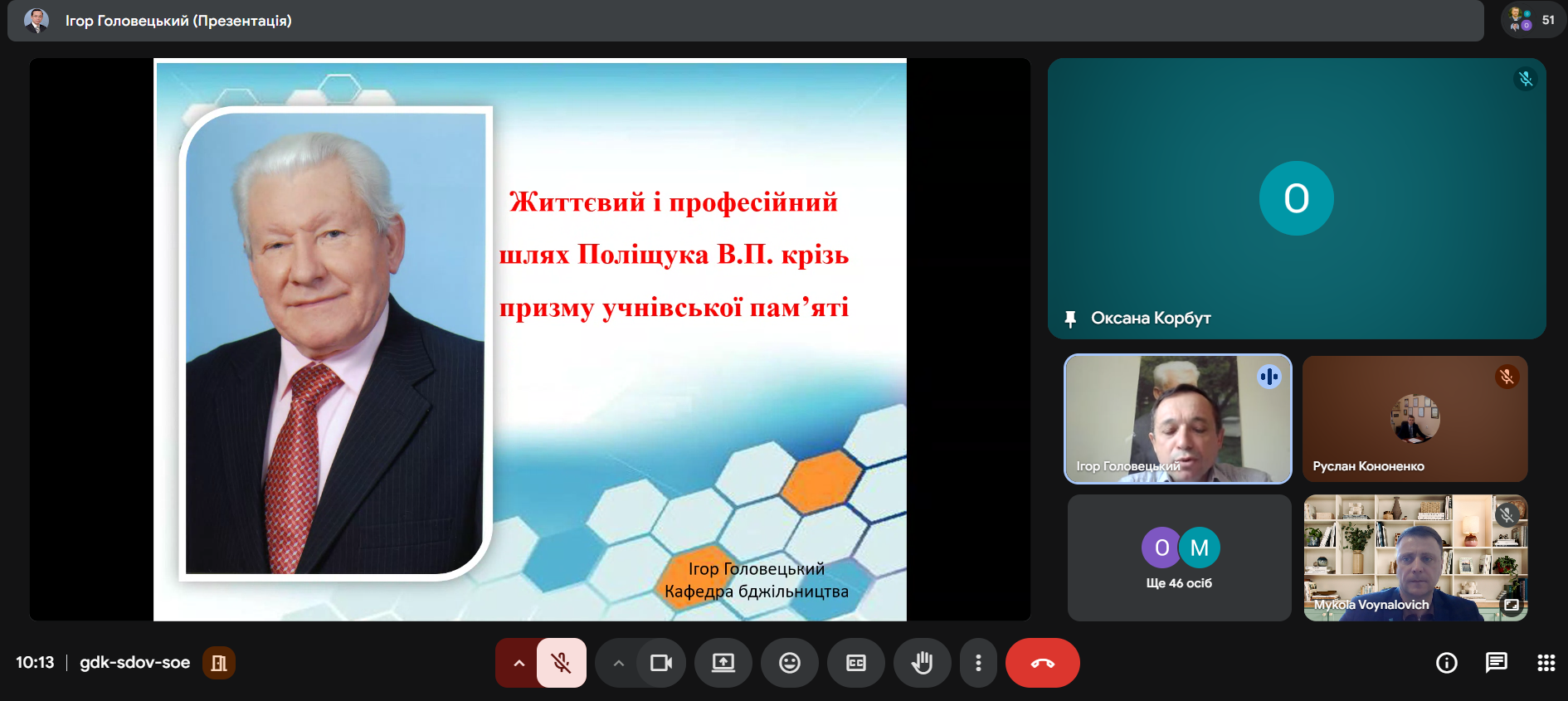Turn on closed captions
1568x701 pixels.
pos(856,663)
